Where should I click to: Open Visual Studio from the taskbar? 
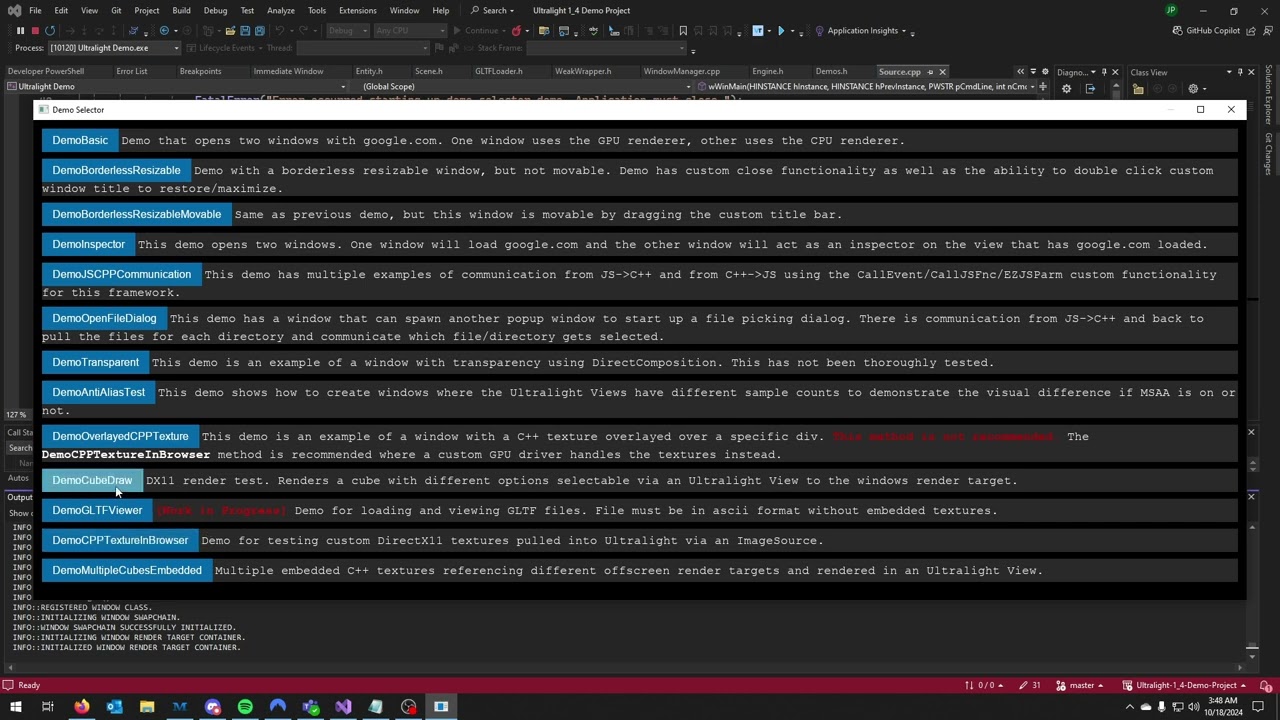point(343,707)
